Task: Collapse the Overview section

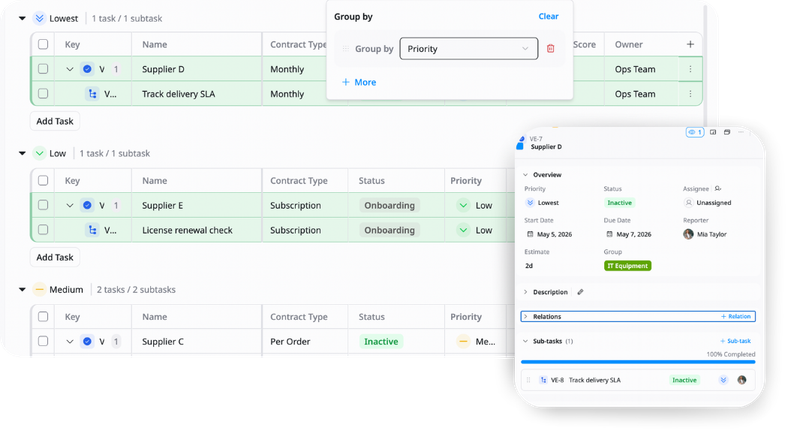Action: point(526,175)
